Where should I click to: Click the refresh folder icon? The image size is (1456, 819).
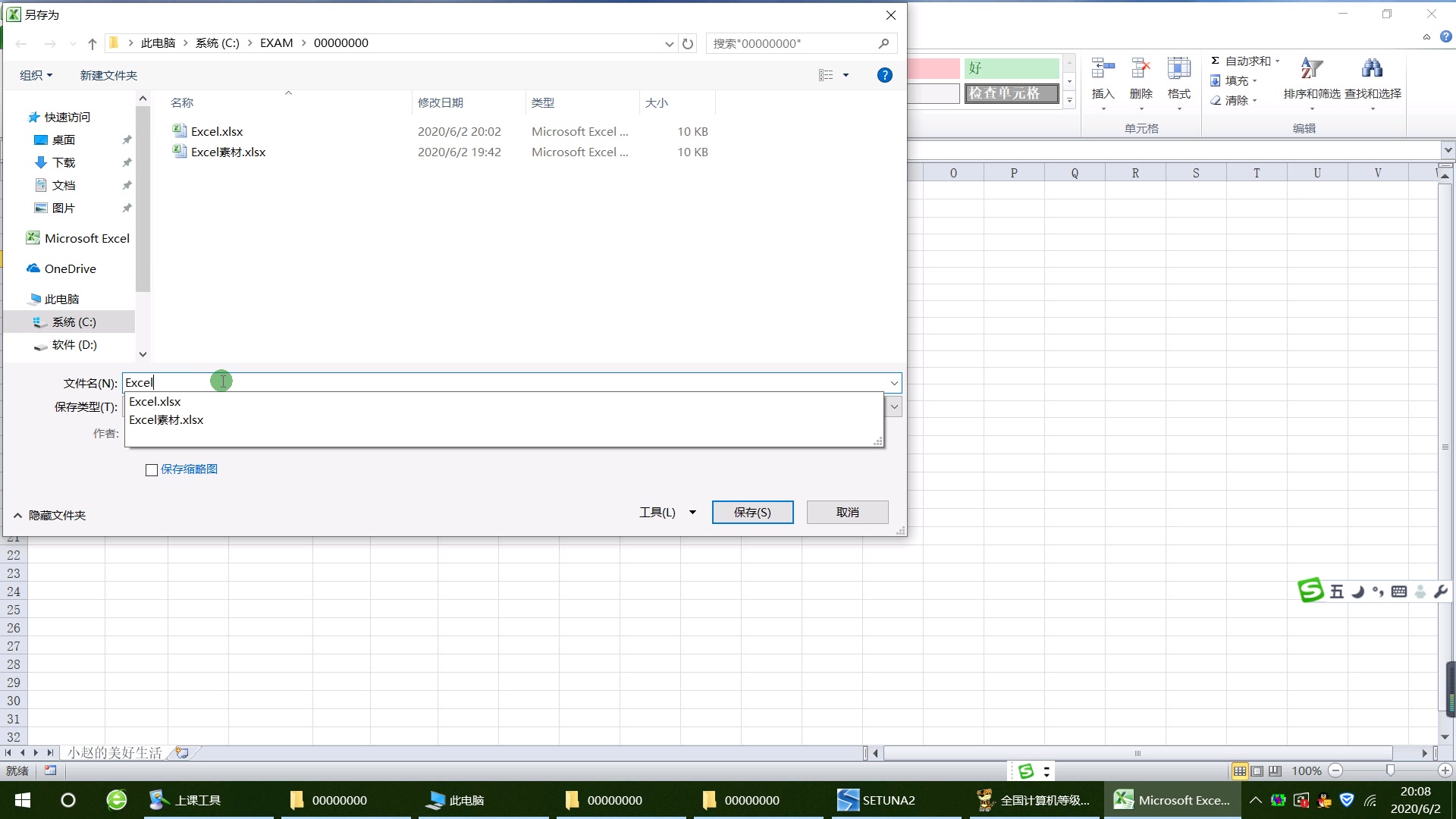point(688,43)
